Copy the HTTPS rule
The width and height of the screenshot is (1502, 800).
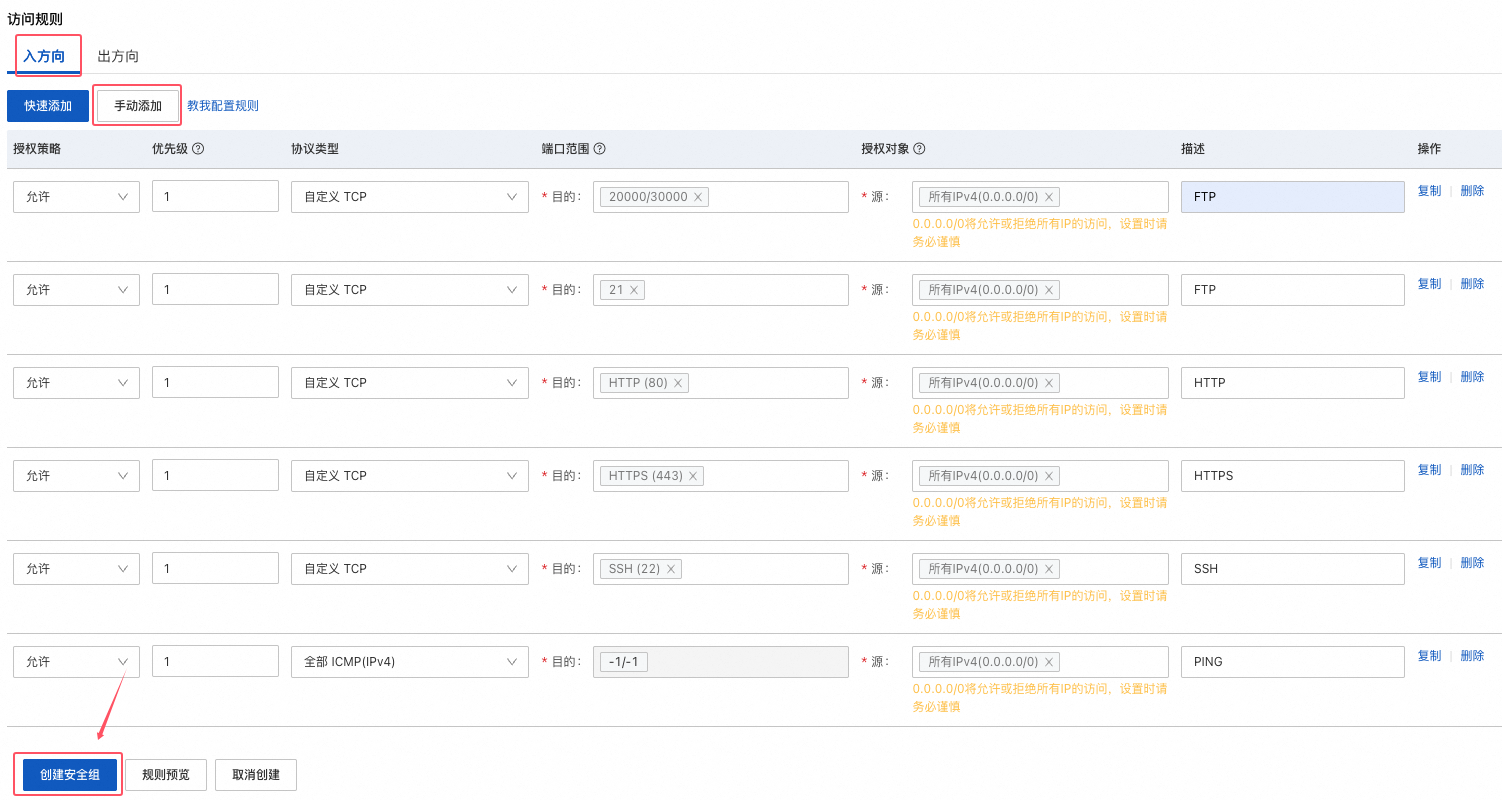(x=1429, y=470)
